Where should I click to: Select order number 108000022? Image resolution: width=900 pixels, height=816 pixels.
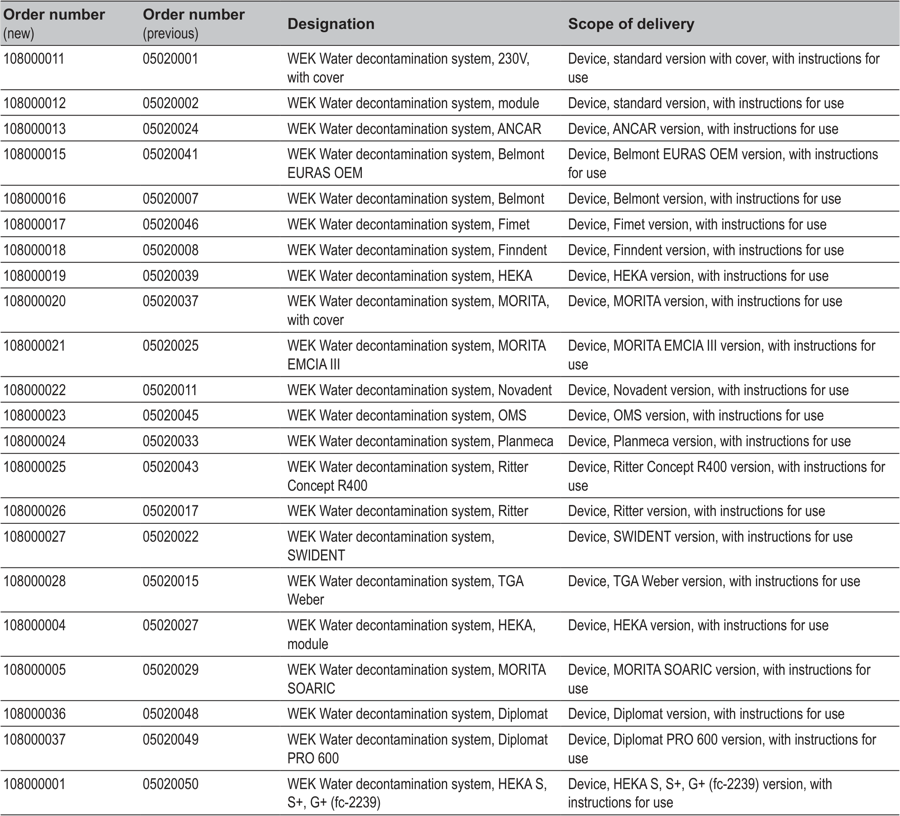pos(34,390)
